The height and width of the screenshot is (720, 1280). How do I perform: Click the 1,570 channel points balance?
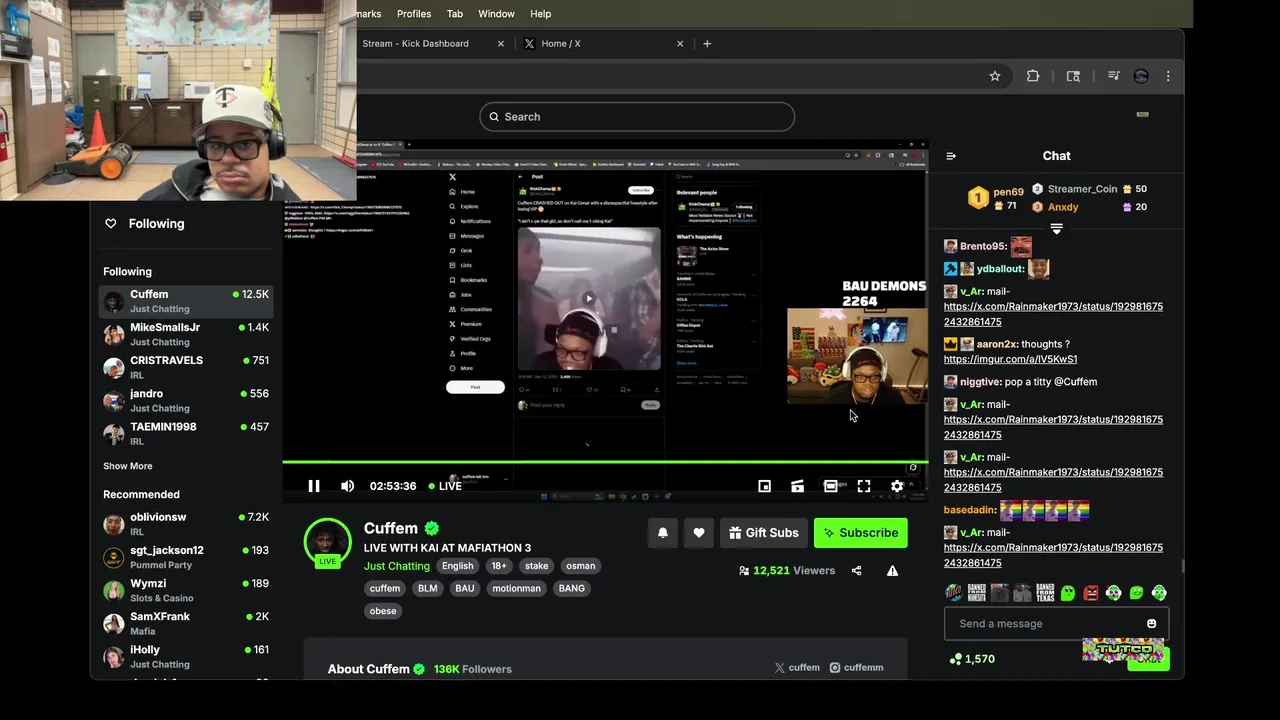point(971,659)
